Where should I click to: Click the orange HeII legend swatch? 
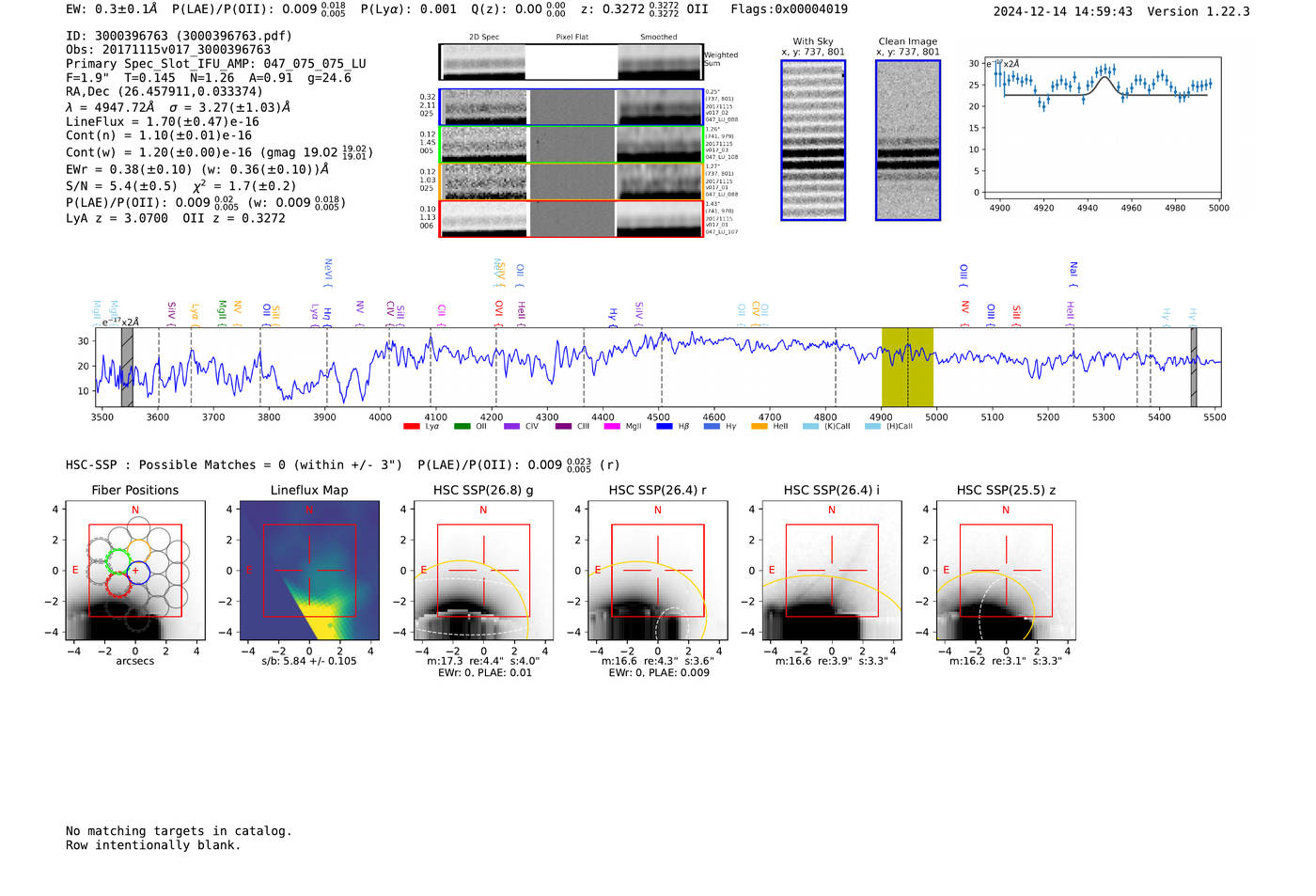tap(759, 426)
